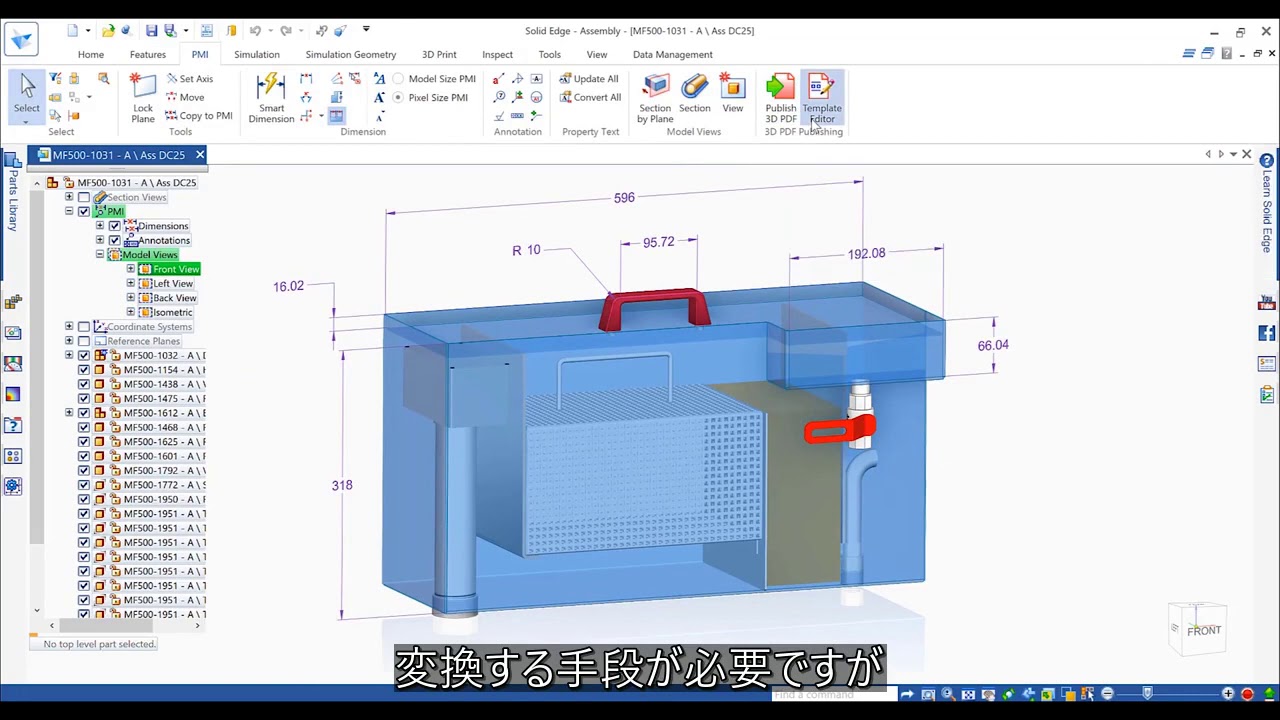Click Facebook icon in right sidebar
Viewport: 1280px width, 720px height.
tap(1267, 333)
